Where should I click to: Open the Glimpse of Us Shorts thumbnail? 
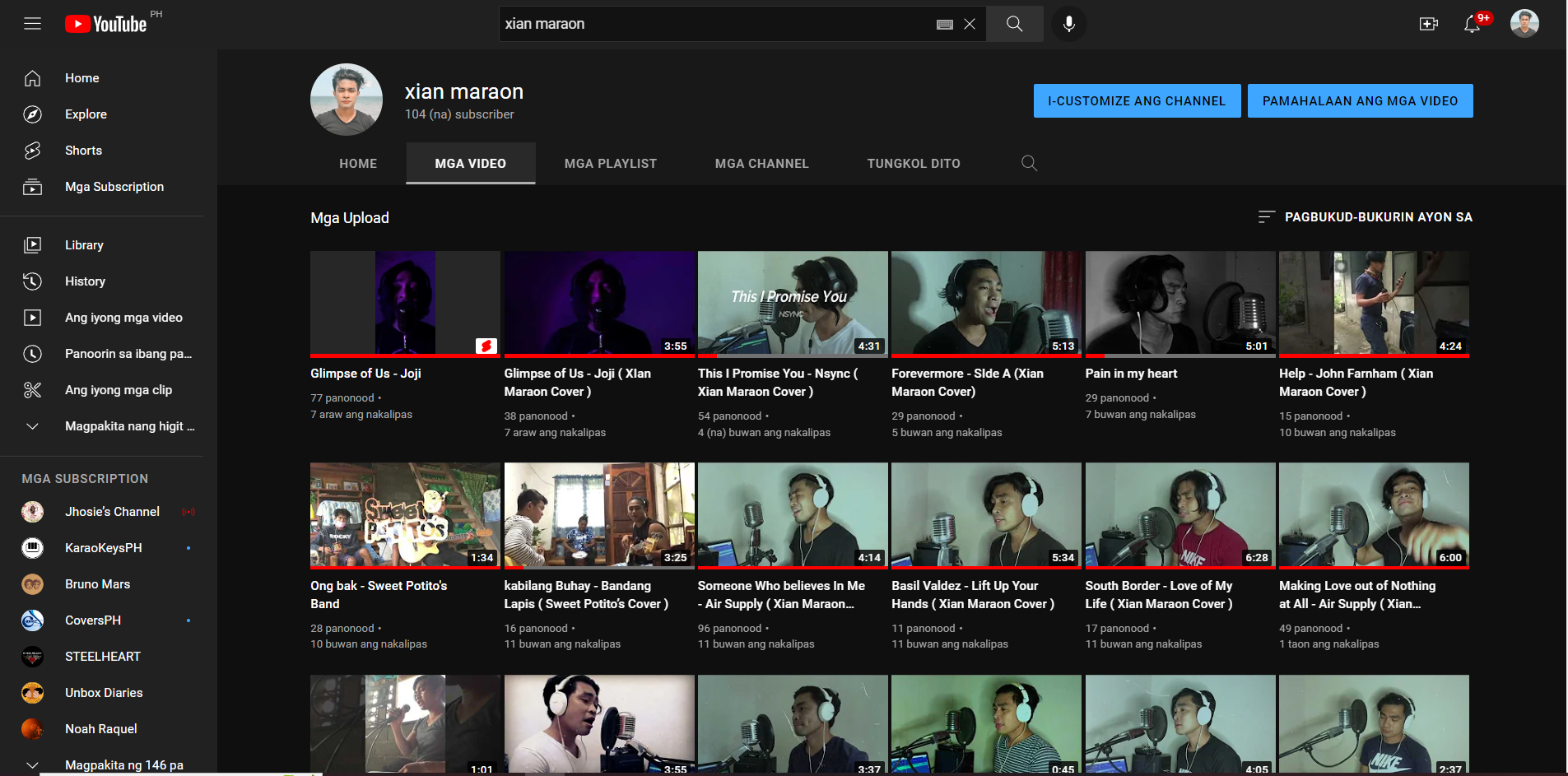tap(405, 304)
